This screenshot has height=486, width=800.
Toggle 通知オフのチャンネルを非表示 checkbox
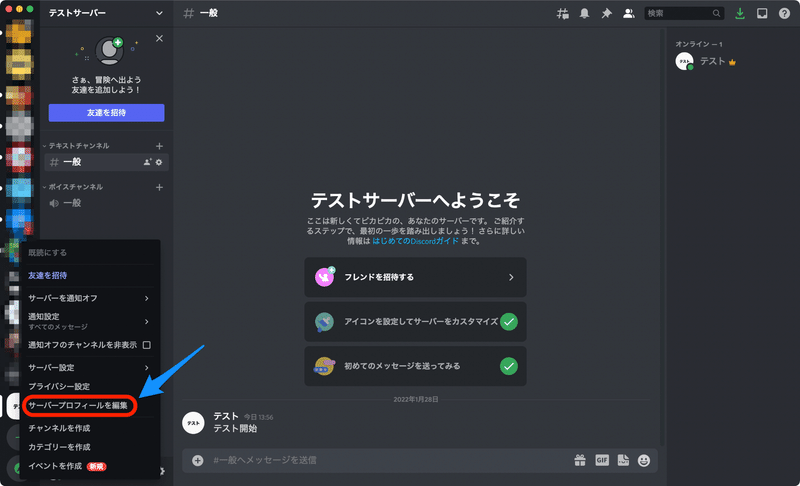click(146, 345)
